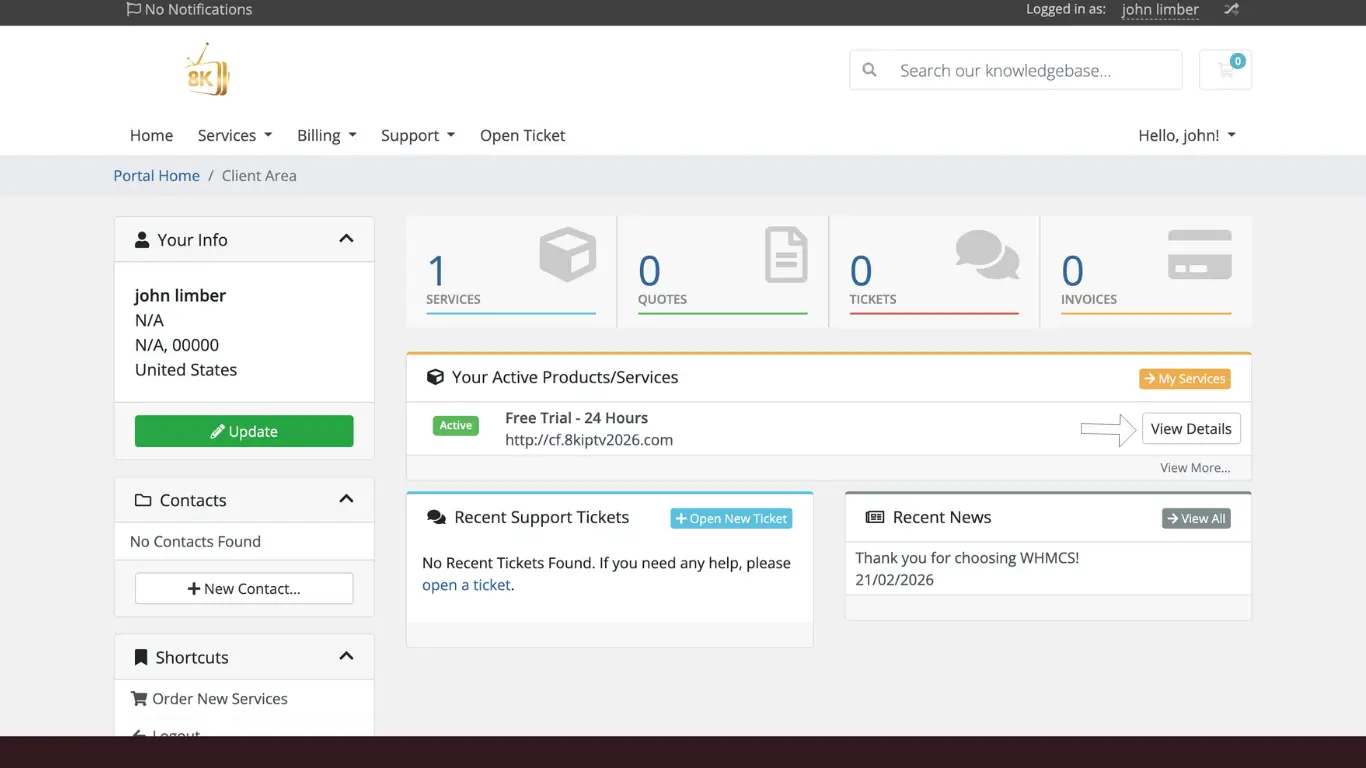Image resolution: width=1366 pixels, height=768 pixels.
Task: Click the shuffle icon beside john limber
Action: coord(1231,9)
